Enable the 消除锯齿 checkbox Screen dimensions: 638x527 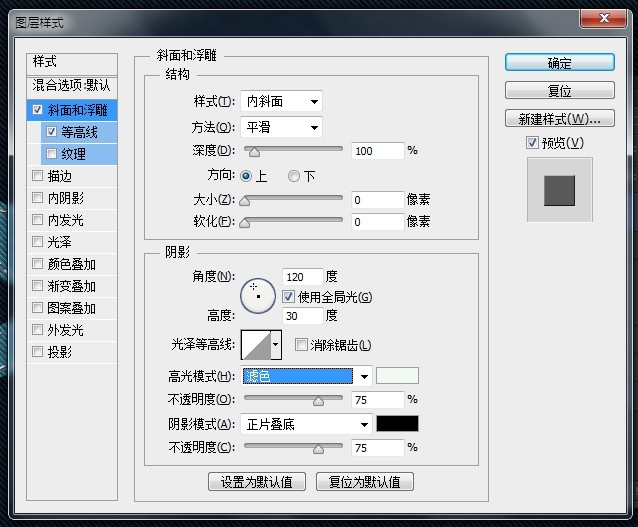tap(302, 345)
